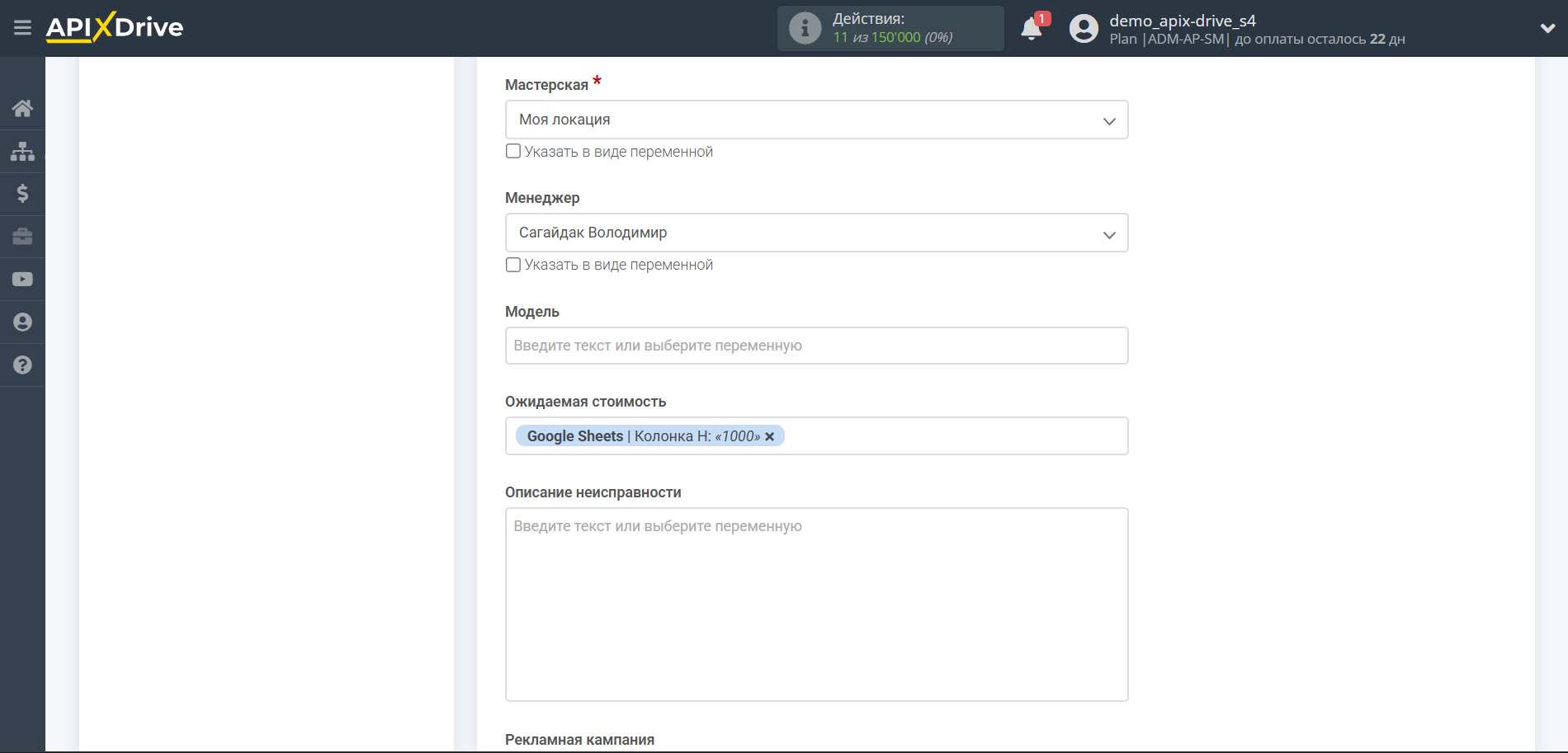Check 'Указать в виде переменной' under Менеджер
Viewport: 1568px width, 753px height.
click(512, 265)
